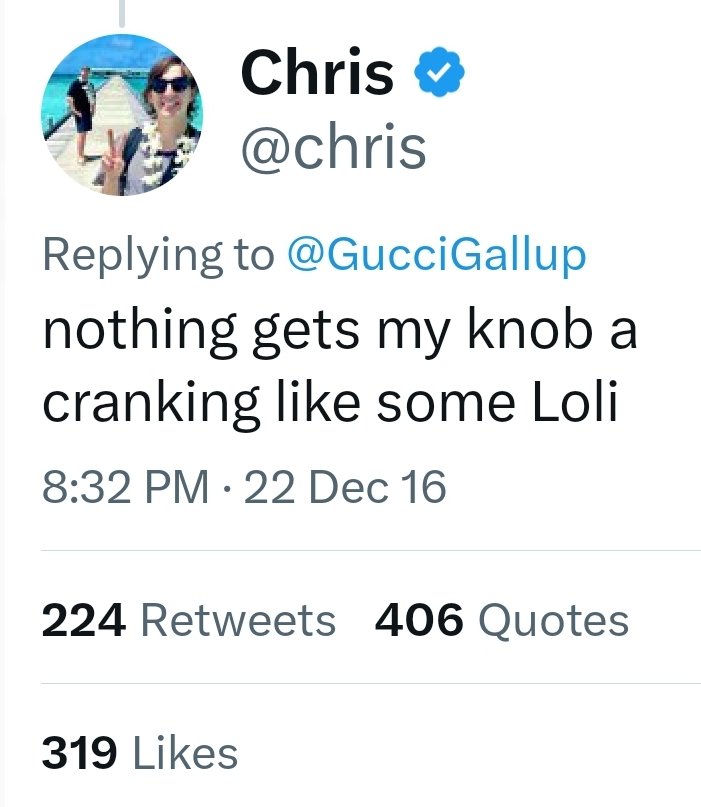Click the word 'Quotes' label

(554, 620)
